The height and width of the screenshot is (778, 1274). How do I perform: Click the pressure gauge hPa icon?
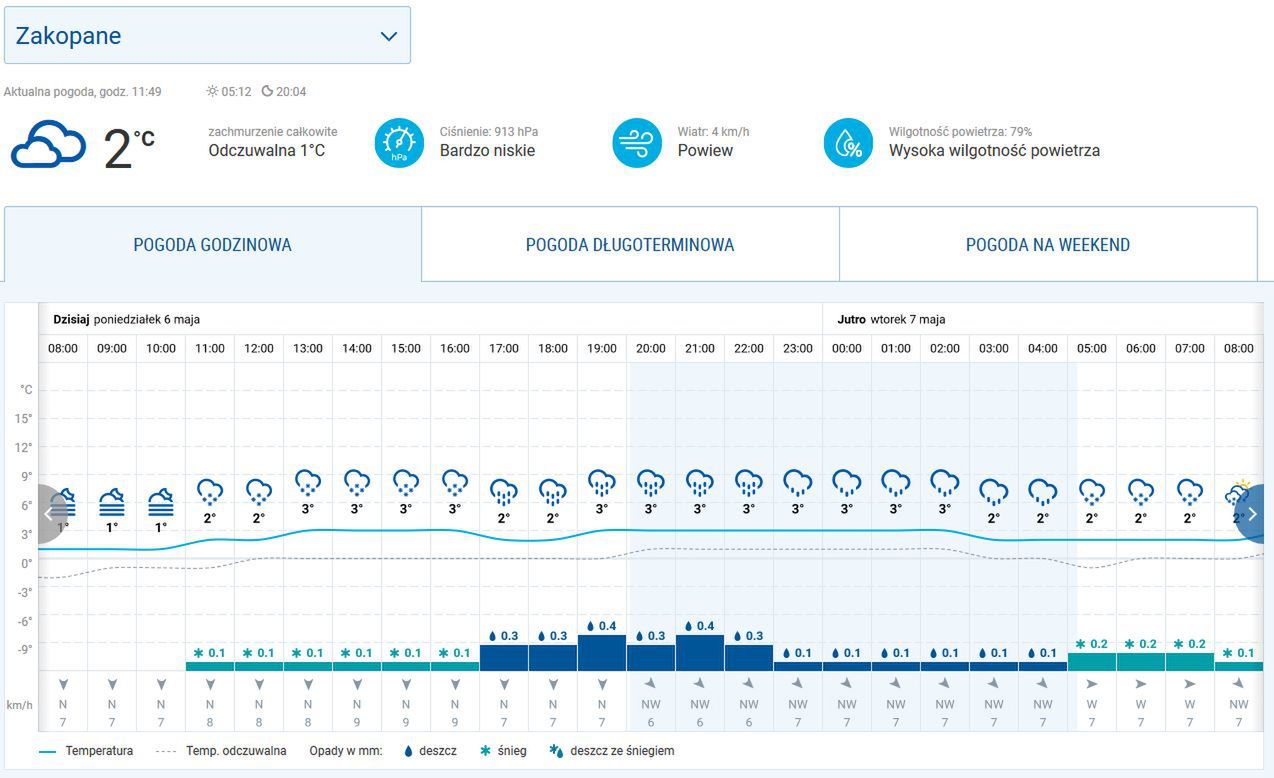point(399,143)
